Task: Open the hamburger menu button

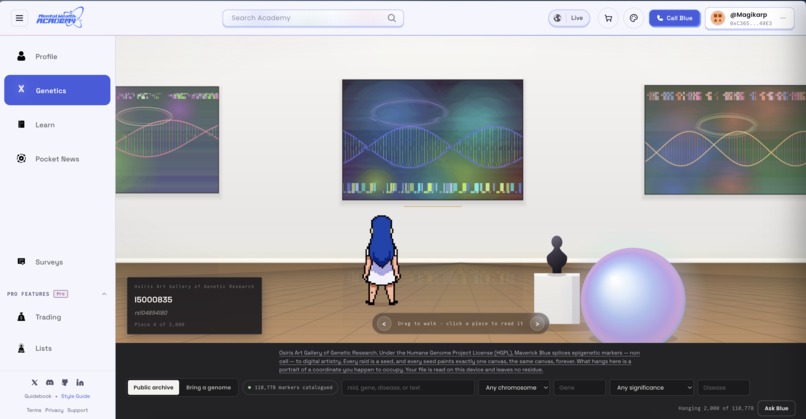Action: (19, 18)
